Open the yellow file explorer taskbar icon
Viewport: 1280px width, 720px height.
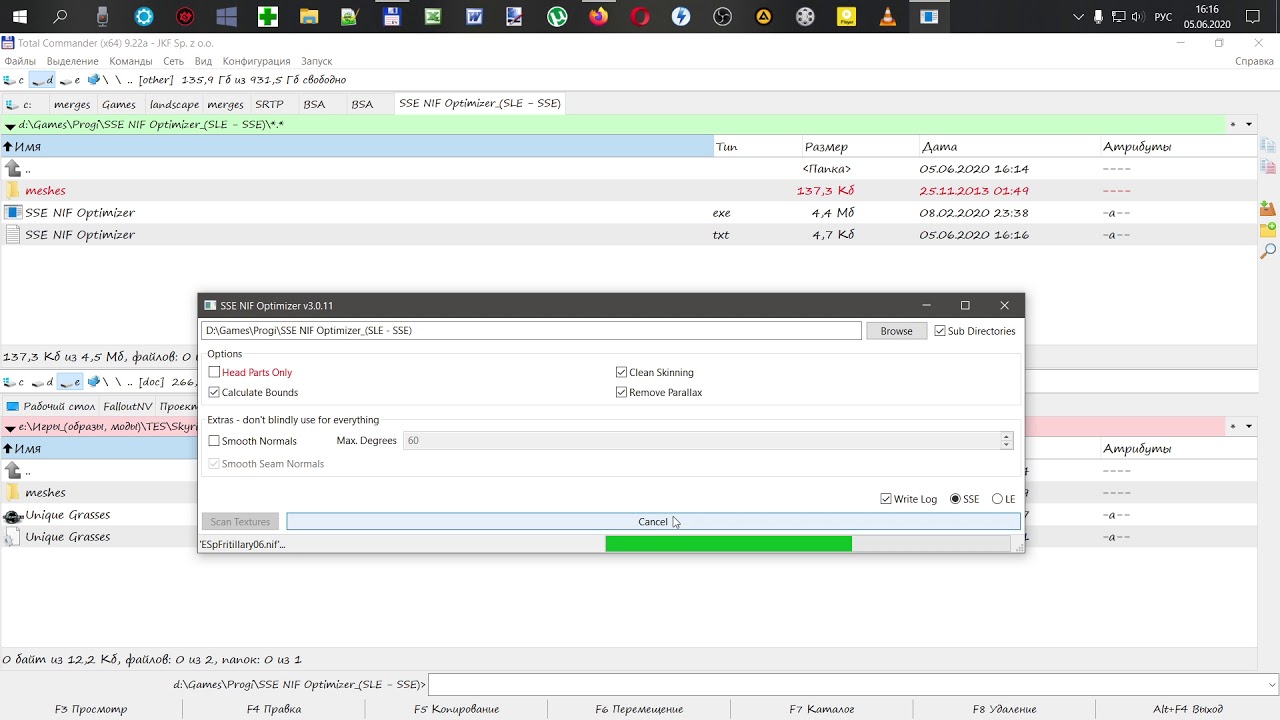coord(309,17)
